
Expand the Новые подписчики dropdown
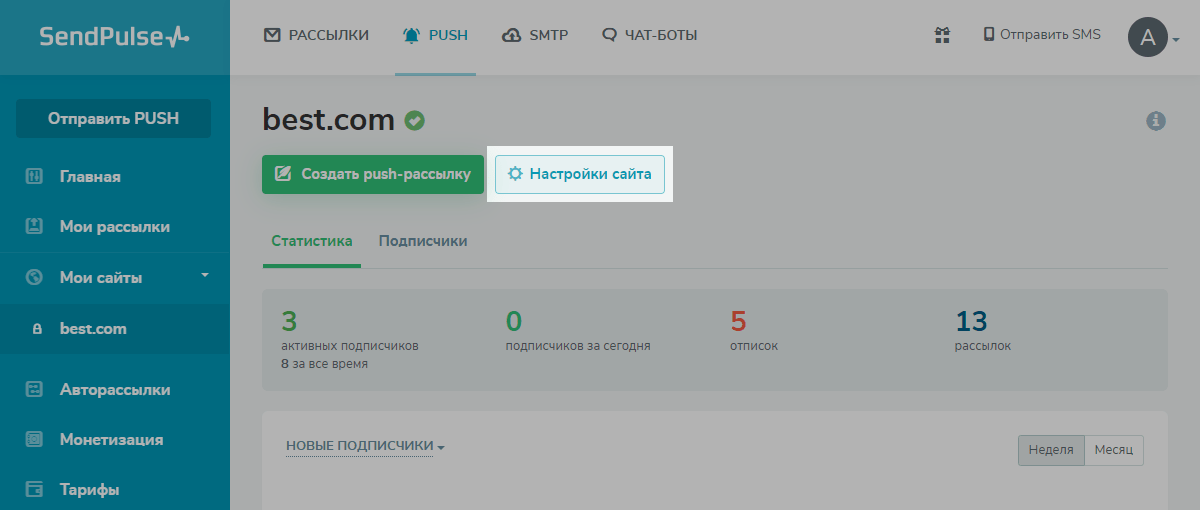coord(365,446)
